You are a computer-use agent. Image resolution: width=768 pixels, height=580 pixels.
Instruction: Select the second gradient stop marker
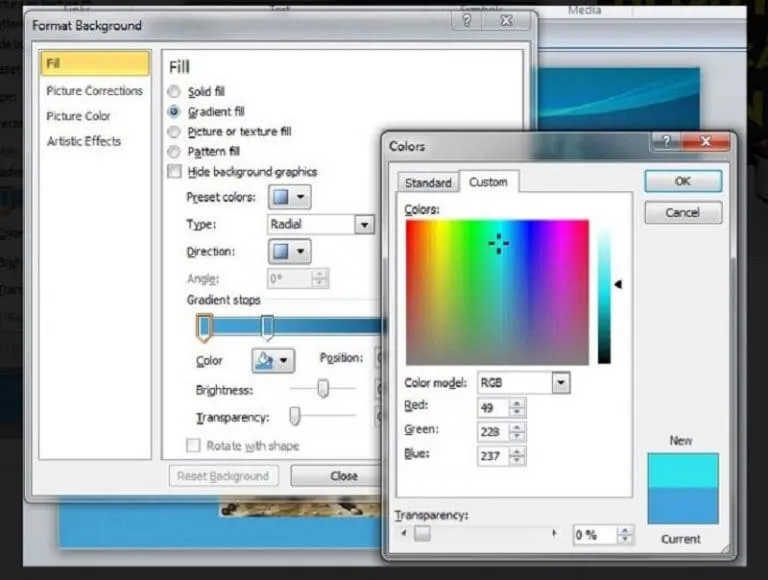click(x=267, y=327)
